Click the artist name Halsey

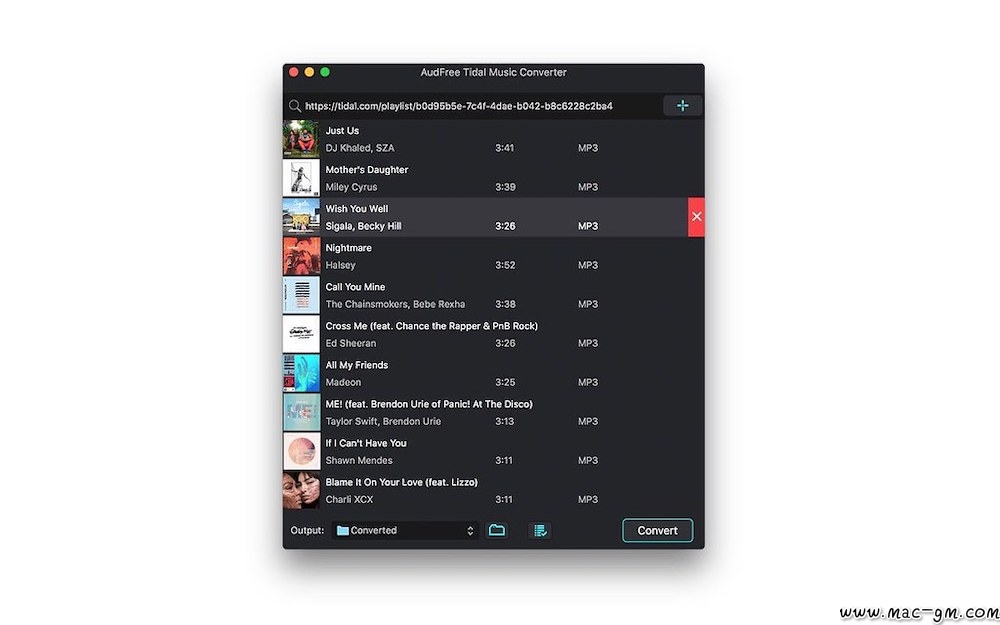341,265
